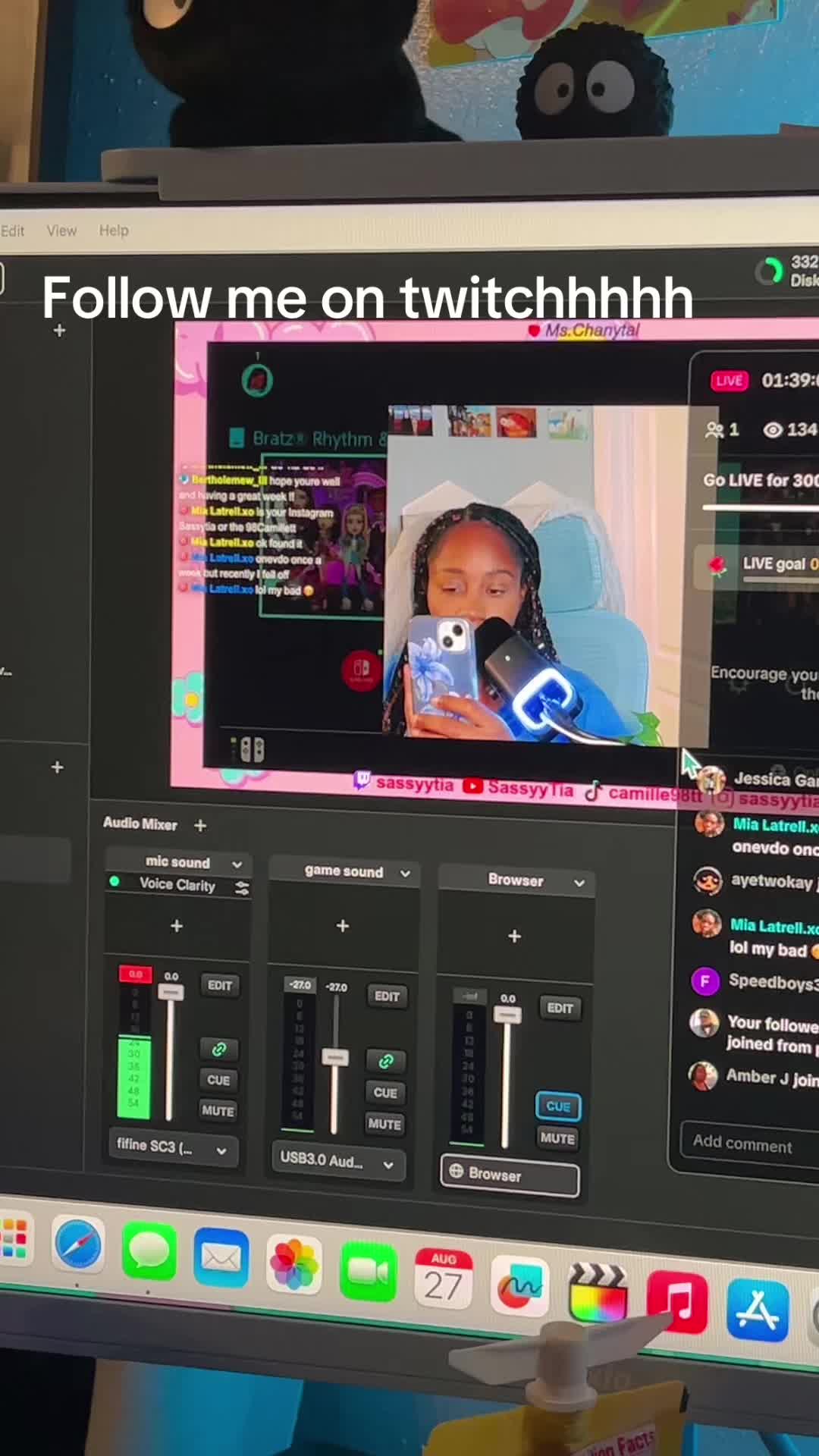Screen dimensions: 819x1456
Task: Expand the Browser channel dropdown
Action: click(x=579, y=883)
